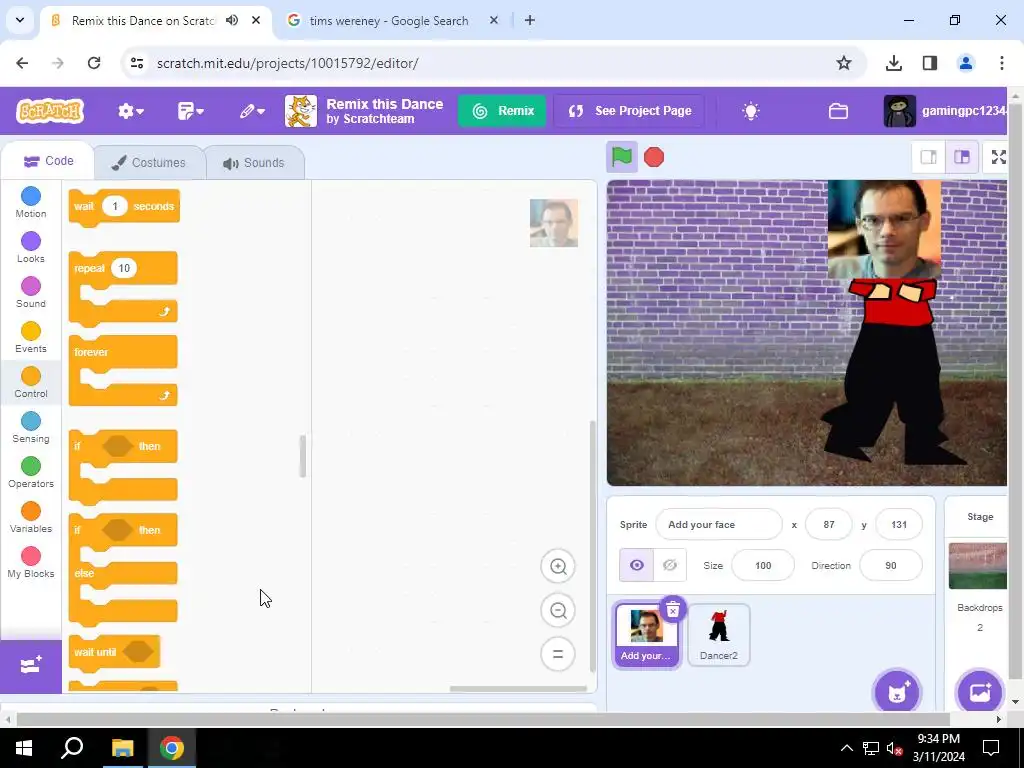Open a new browser tab
The height and width of the screenshot is (768, 1024).
(x=530, y=21)
